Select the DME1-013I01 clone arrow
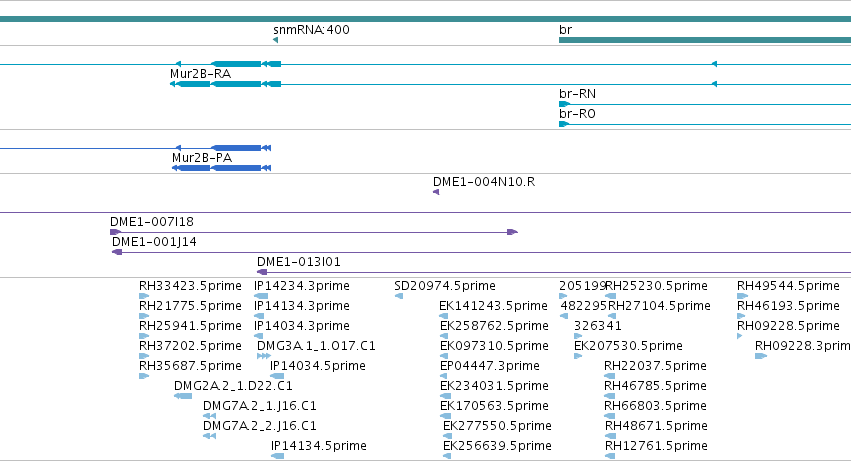 pyautogui.click(x=262, y=272)
